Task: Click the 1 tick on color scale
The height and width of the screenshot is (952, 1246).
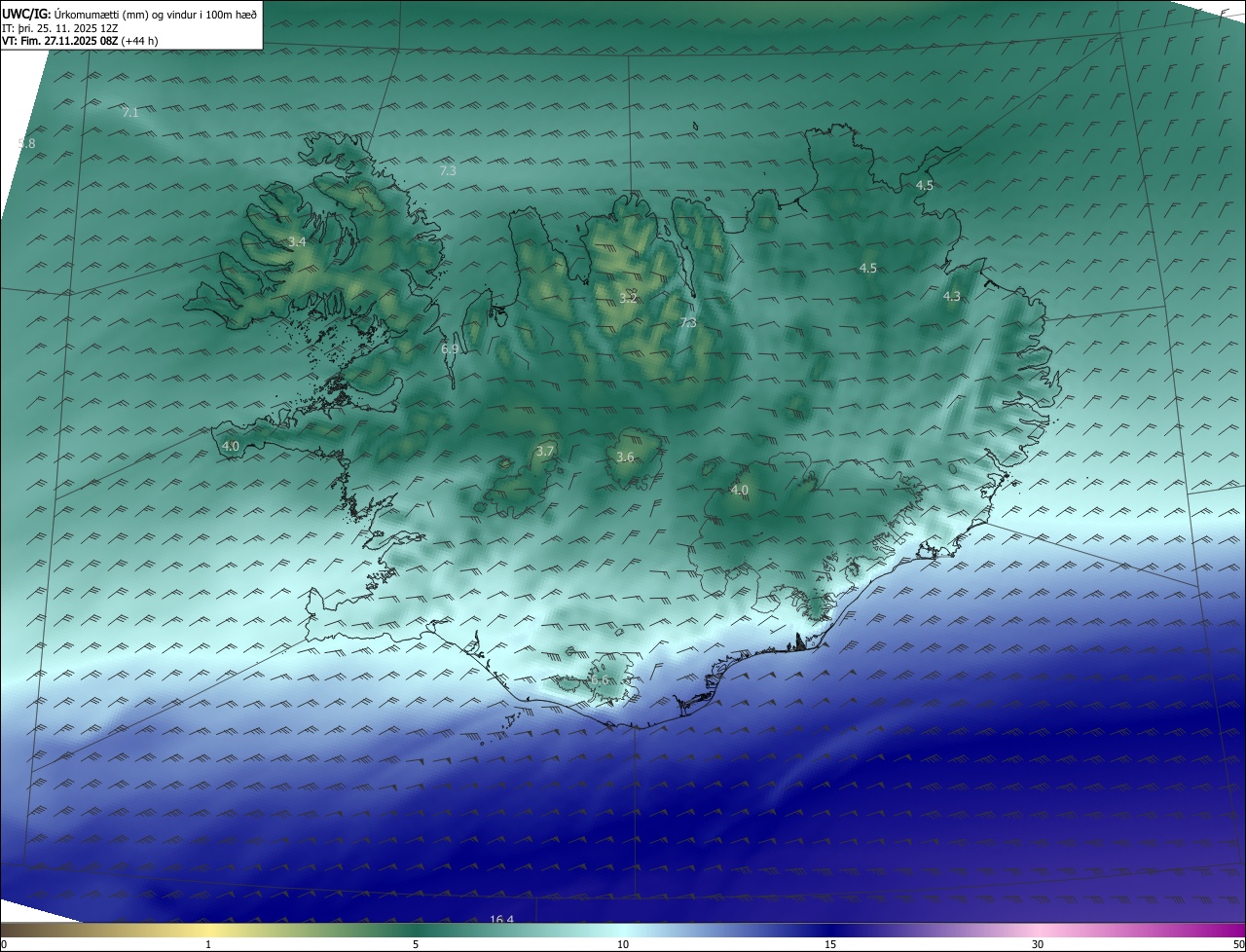Action: (x=208, y=944)
